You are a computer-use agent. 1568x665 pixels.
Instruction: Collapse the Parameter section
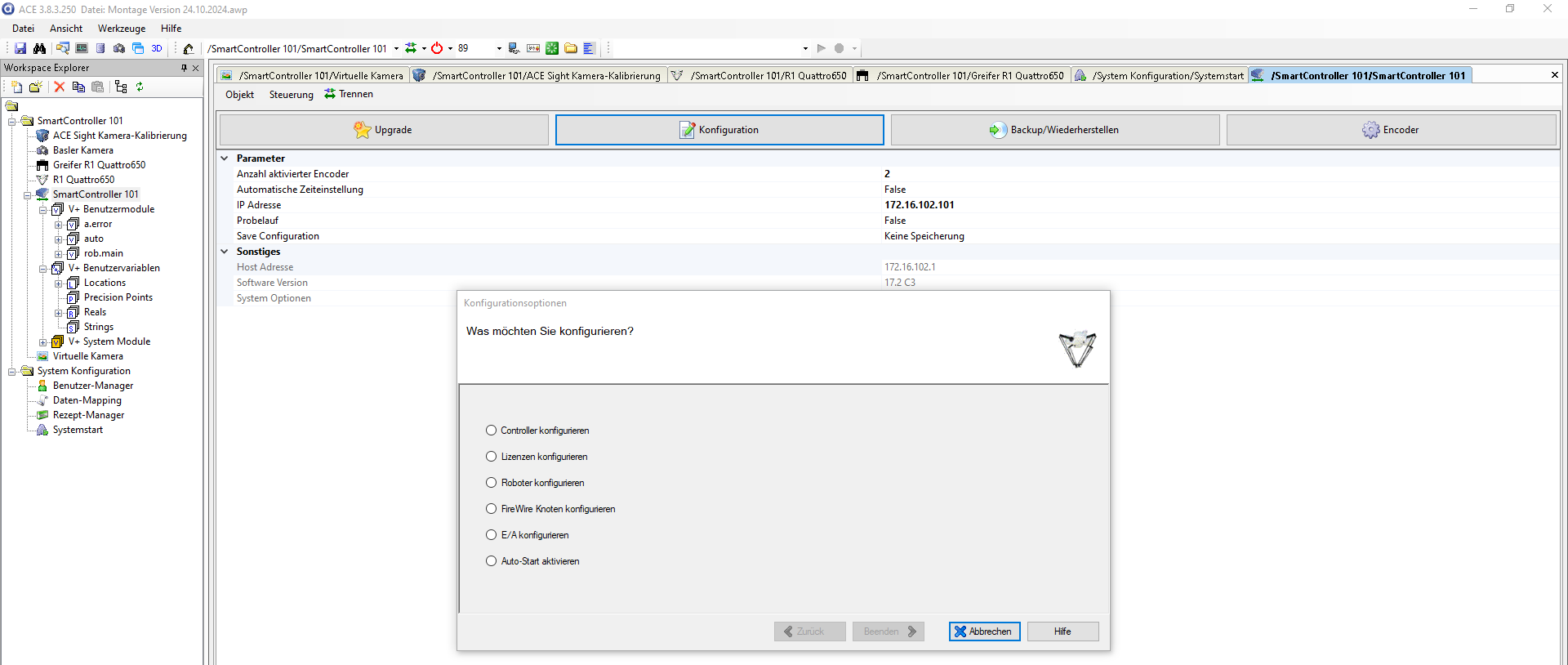click(x=225, y=158)
